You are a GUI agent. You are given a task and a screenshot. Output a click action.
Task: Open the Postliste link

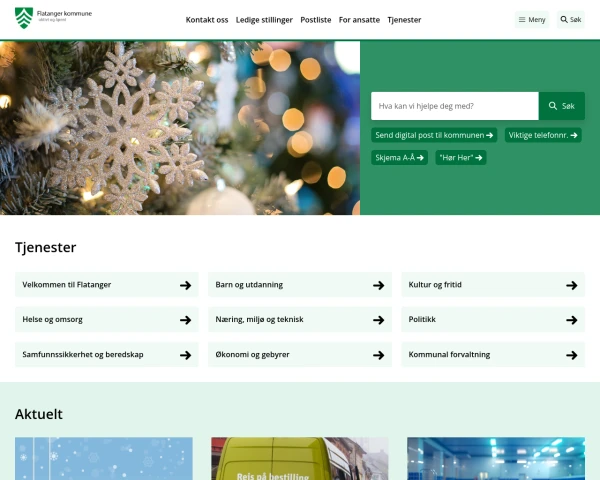pyautogui.click(x=316, y=20)
